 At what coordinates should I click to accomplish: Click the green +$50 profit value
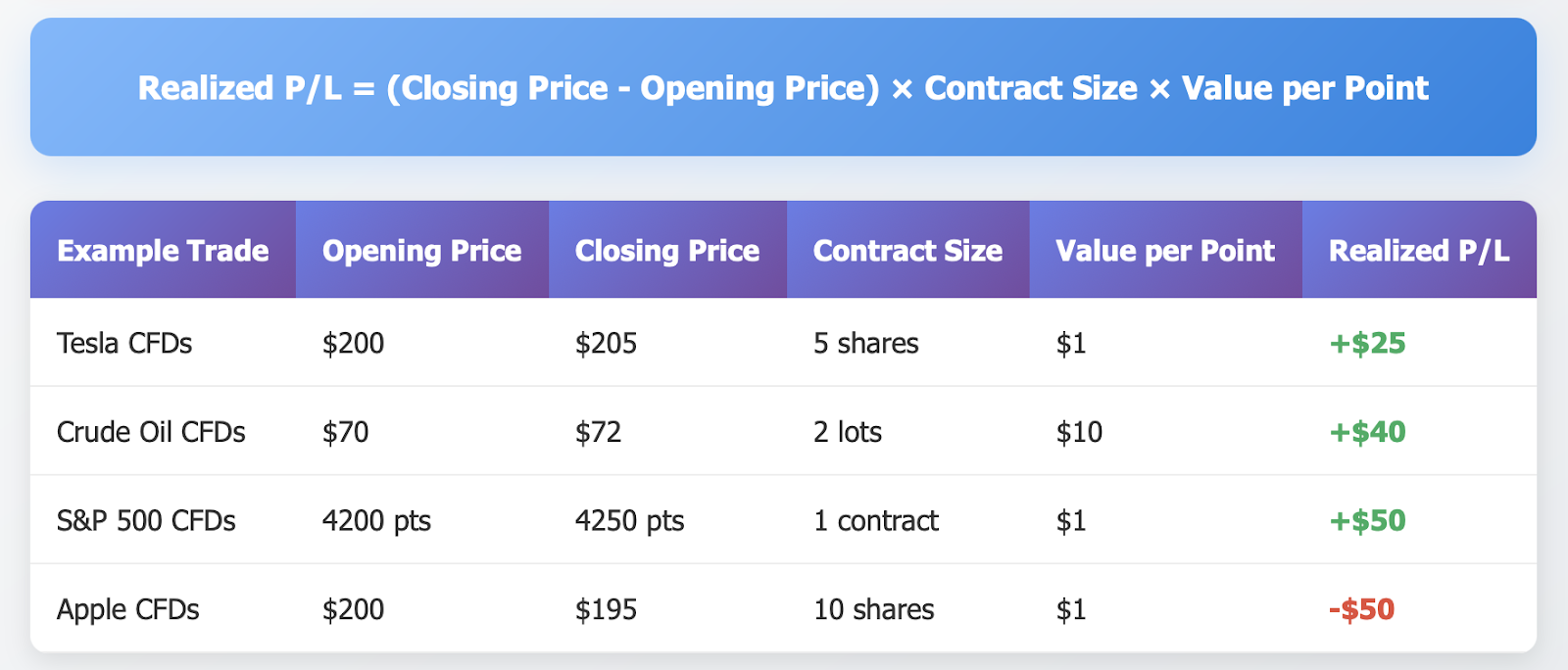[x=1367, y=520]
